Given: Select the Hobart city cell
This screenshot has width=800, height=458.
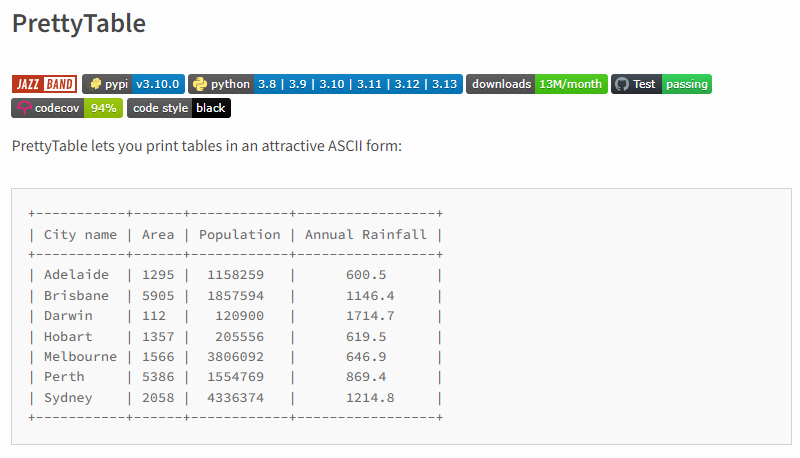Looking at the screenshot, I should coord(68,337).
